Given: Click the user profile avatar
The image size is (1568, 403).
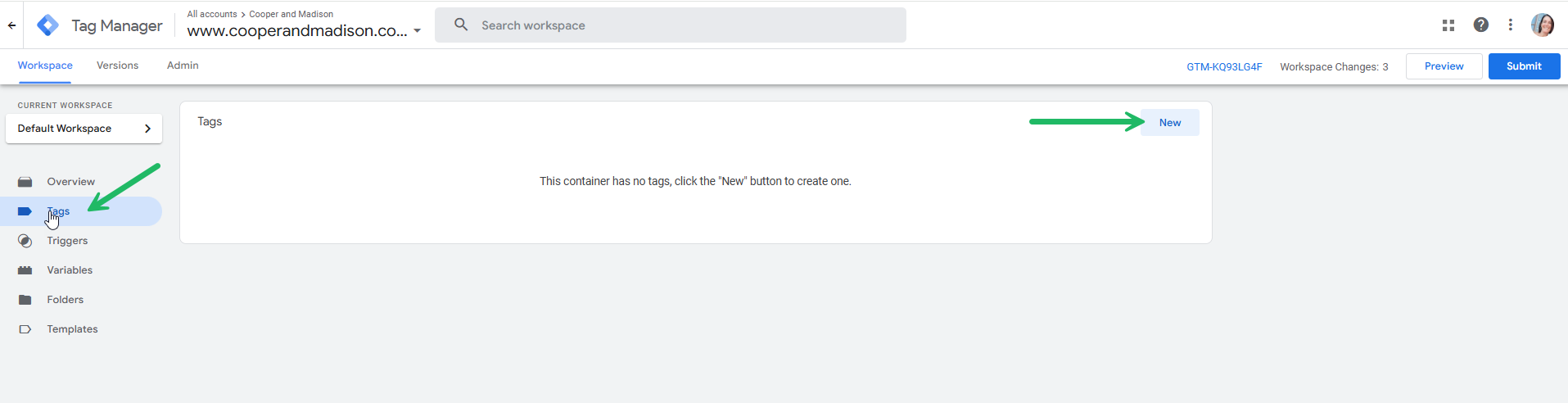Looking at the screenshot, I should point(1542,25).
